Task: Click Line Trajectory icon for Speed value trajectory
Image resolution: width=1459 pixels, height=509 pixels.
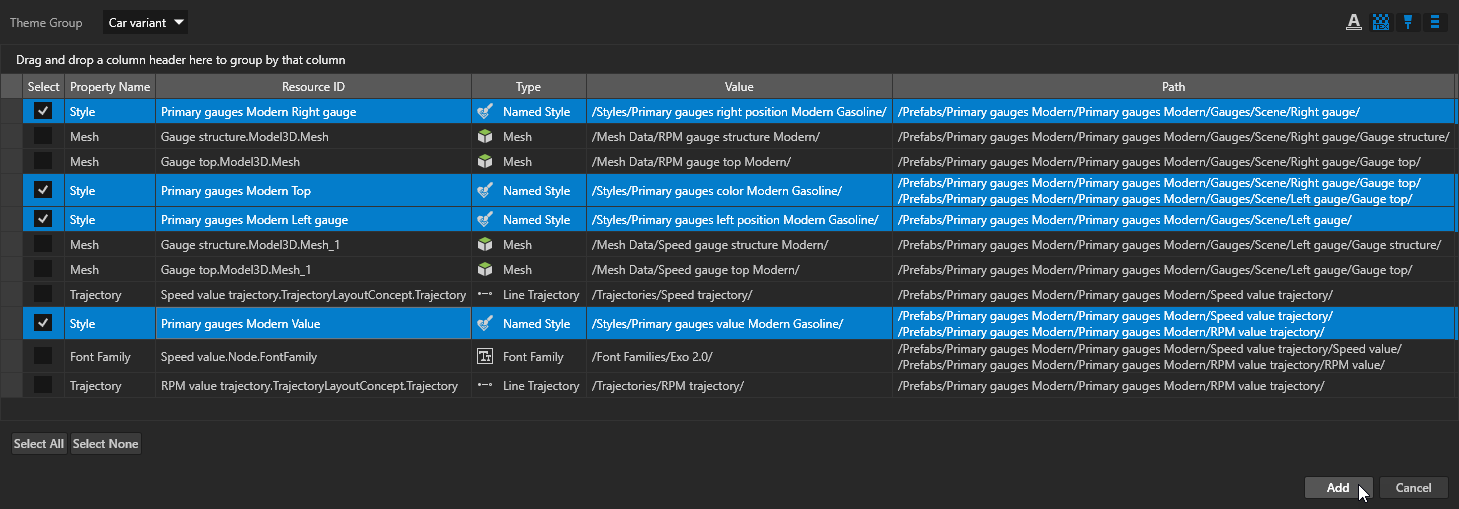Action: click(485, 295)
